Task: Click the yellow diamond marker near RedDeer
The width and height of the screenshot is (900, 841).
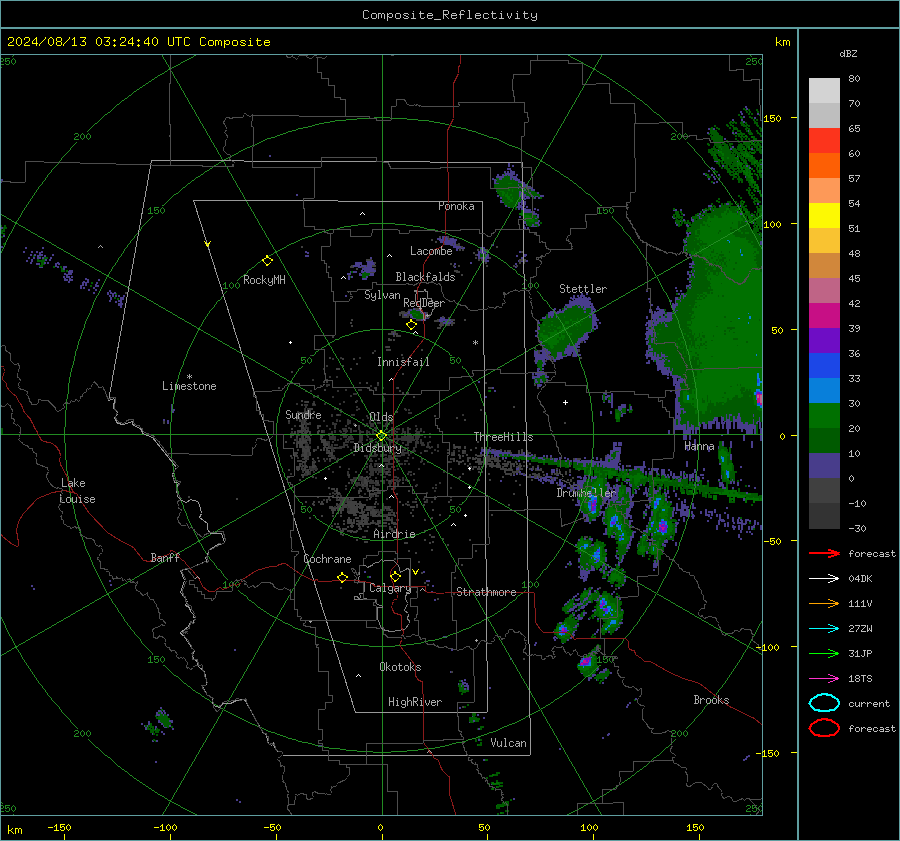Action: pos(411,325)
